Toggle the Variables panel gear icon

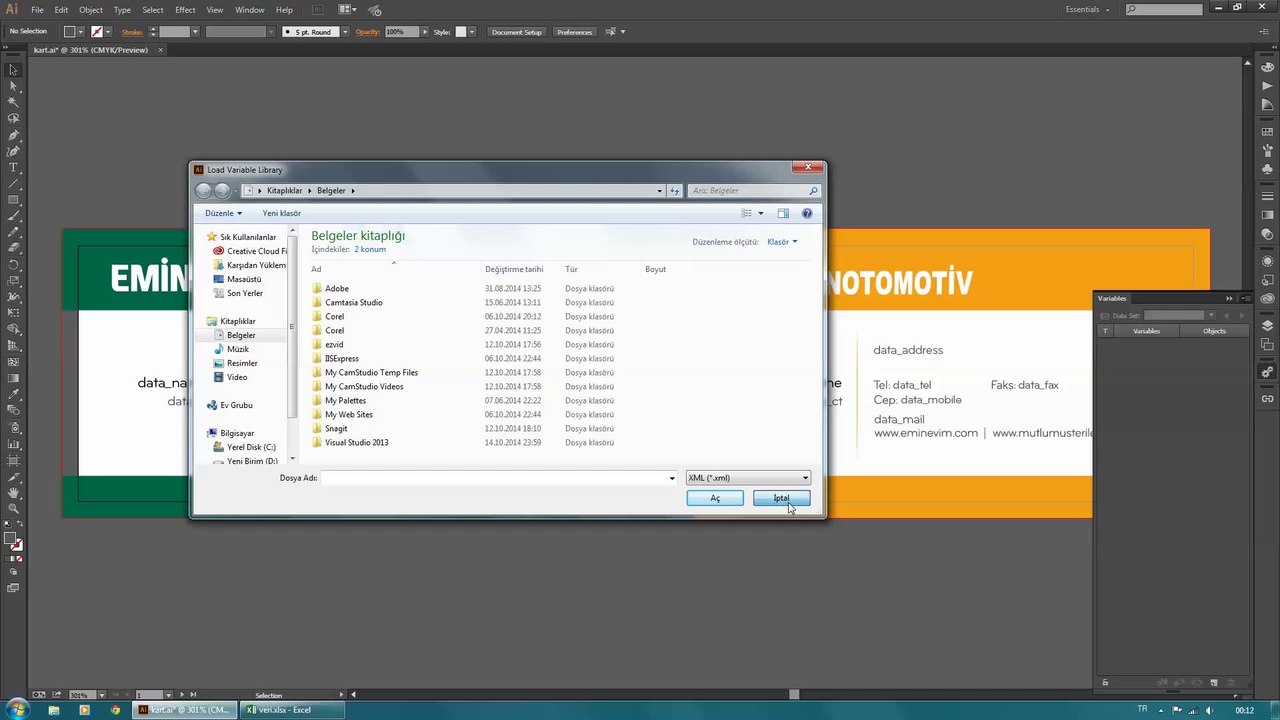click(1267, 372)
